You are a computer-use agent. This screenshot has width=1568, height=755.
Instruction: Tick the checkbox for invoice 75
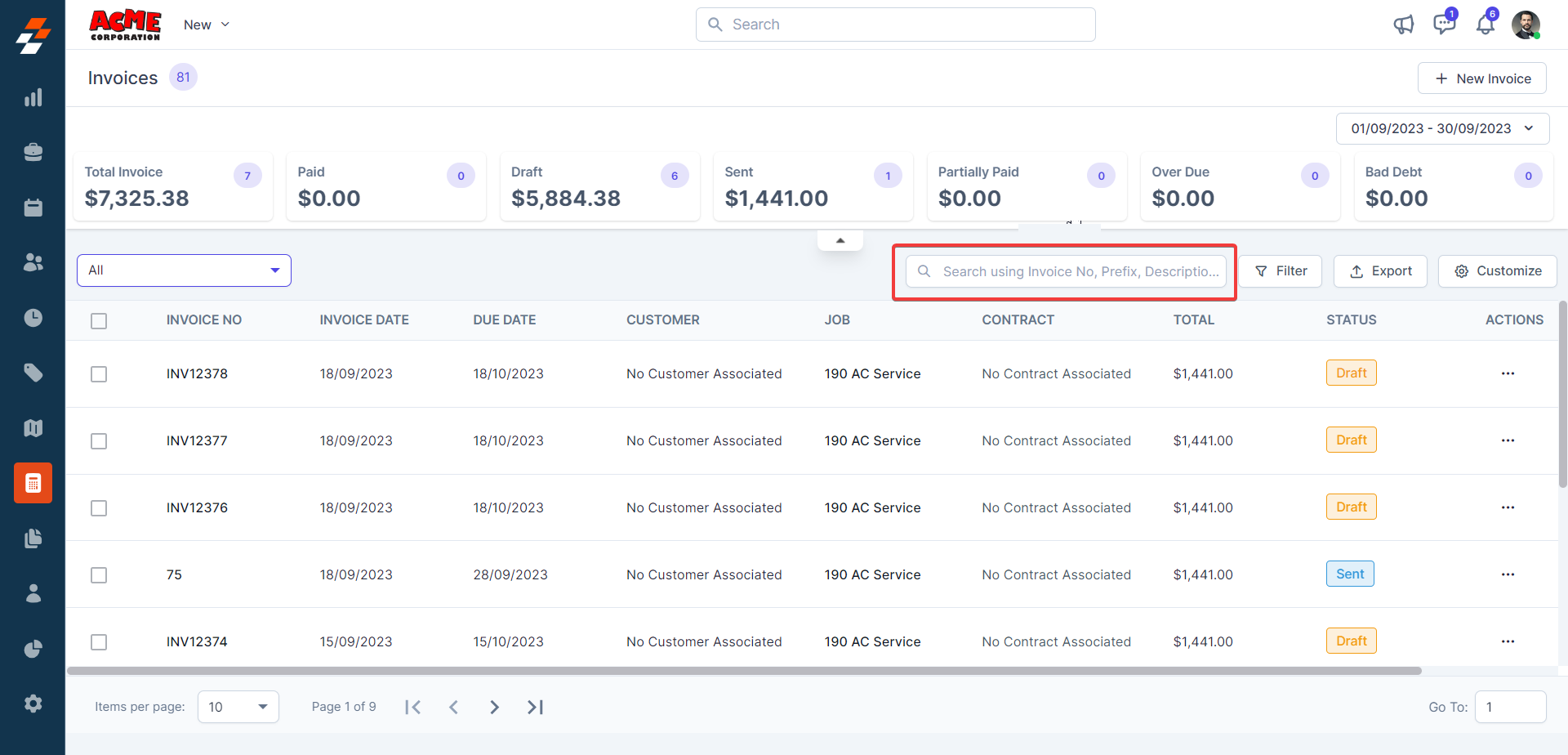99,575
